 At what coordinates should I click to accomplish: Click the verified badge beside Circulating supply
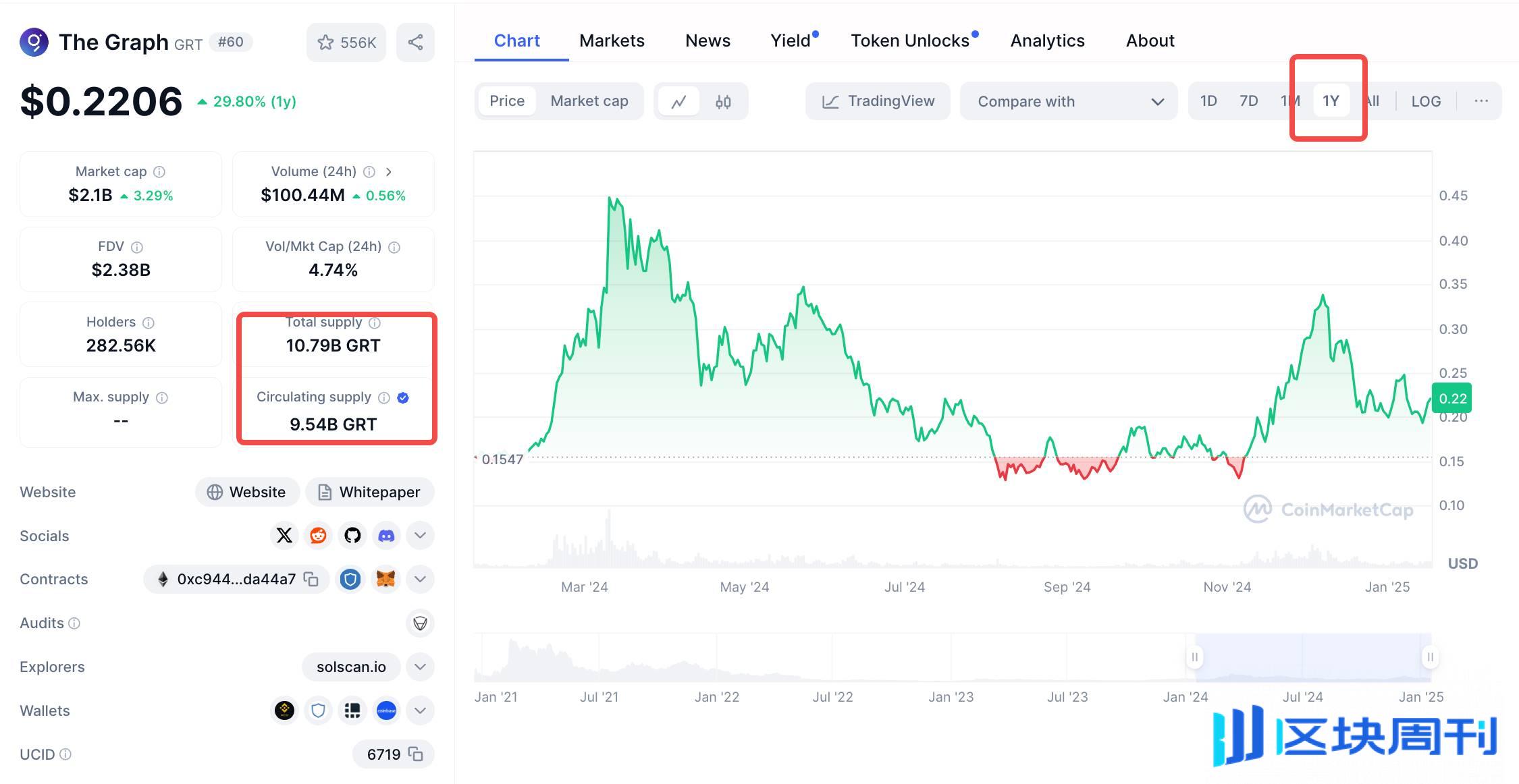pyautogui.click(x=403, y=397)
